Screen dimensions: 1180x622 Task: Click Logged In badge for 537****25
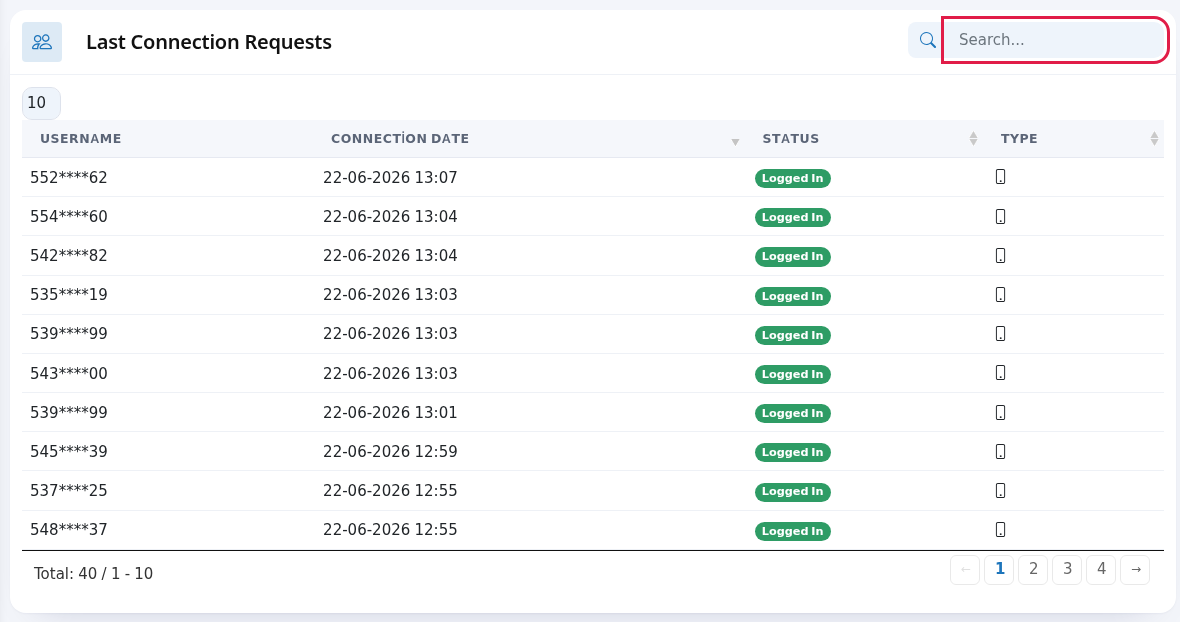(792, 492)
